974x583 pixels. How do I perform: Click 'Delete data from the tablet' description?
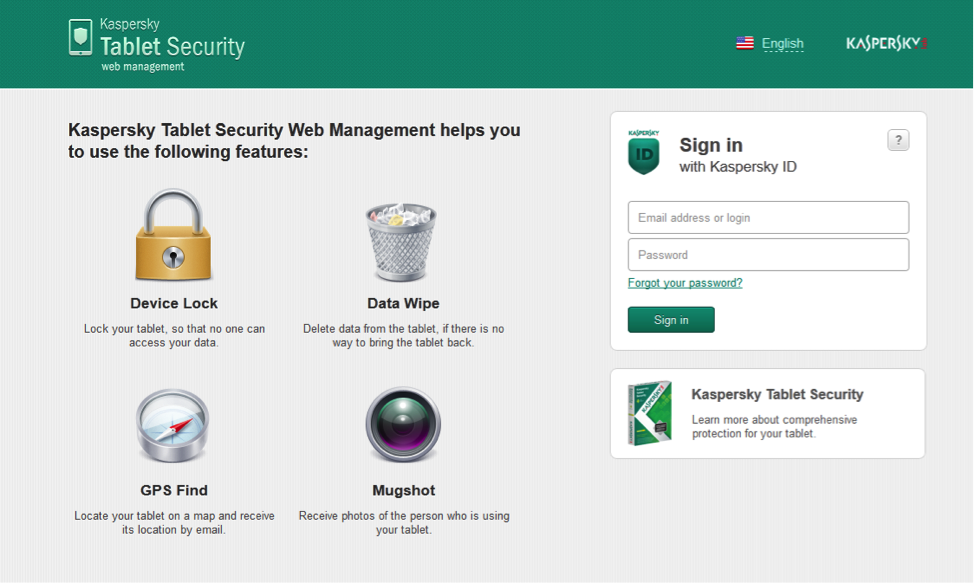point(404,336)
